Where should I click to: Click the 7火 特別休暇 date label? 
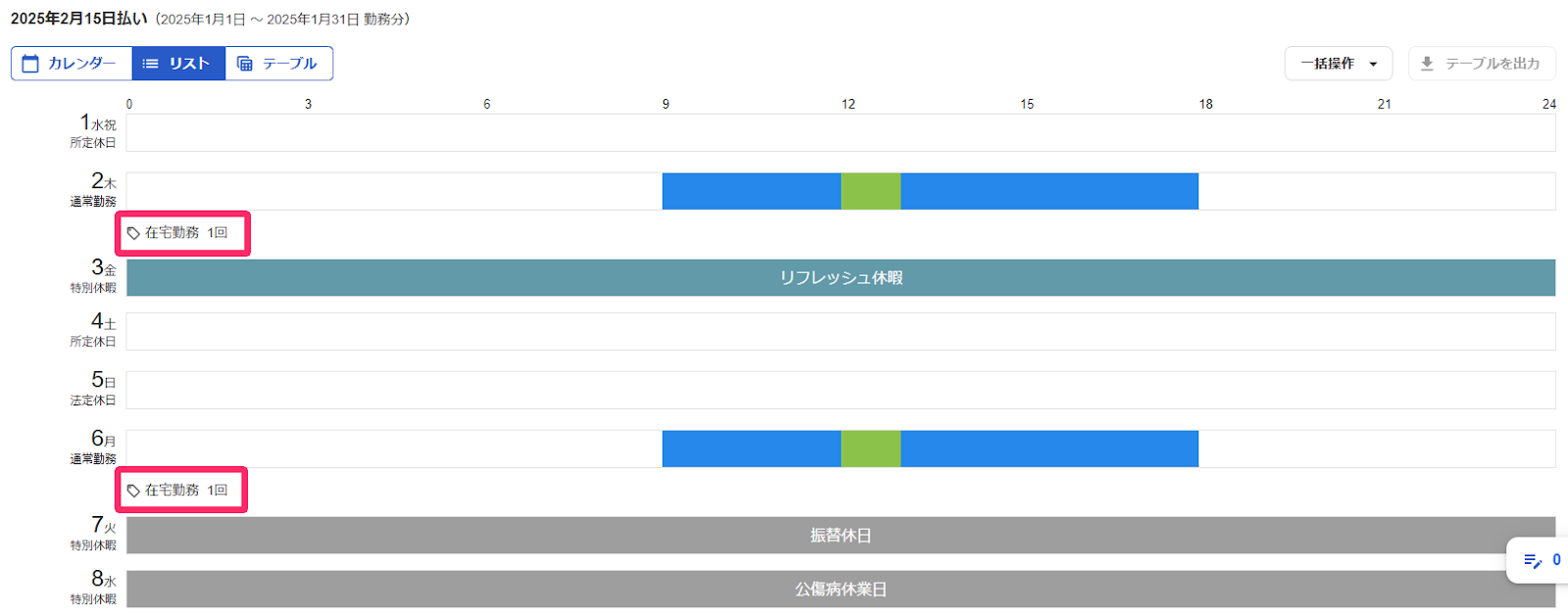(x=93, y=534)
